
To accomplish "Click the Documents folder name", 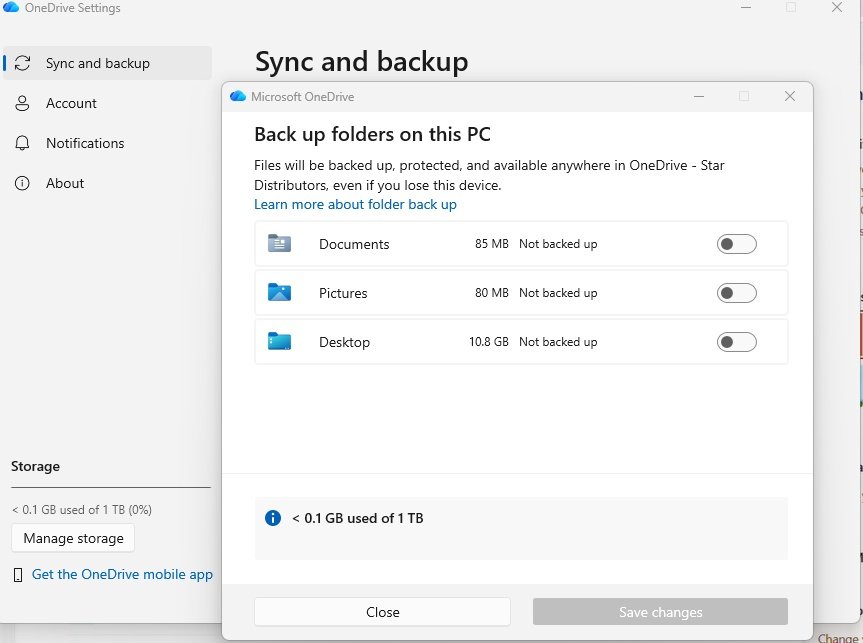I will (354, 244).
